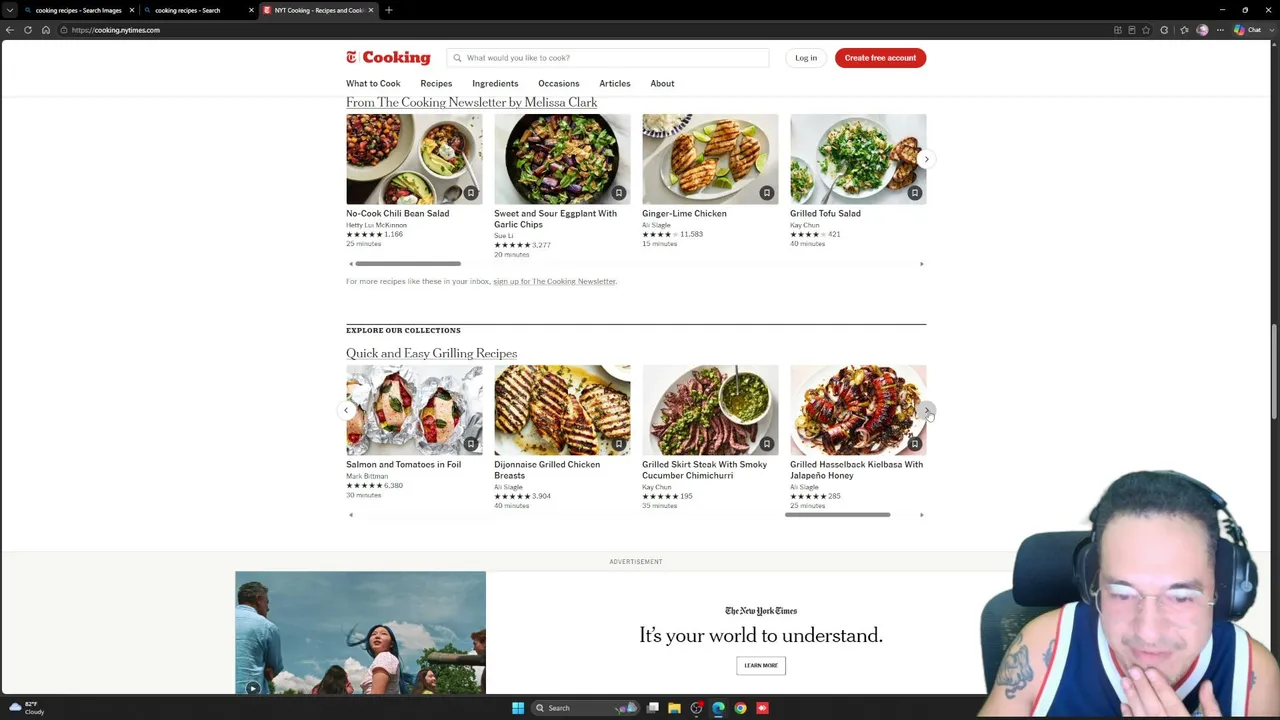Click the browser back arrow
Screen dimensions: 1280x720
pyautogui.click(x=10, y=30)
